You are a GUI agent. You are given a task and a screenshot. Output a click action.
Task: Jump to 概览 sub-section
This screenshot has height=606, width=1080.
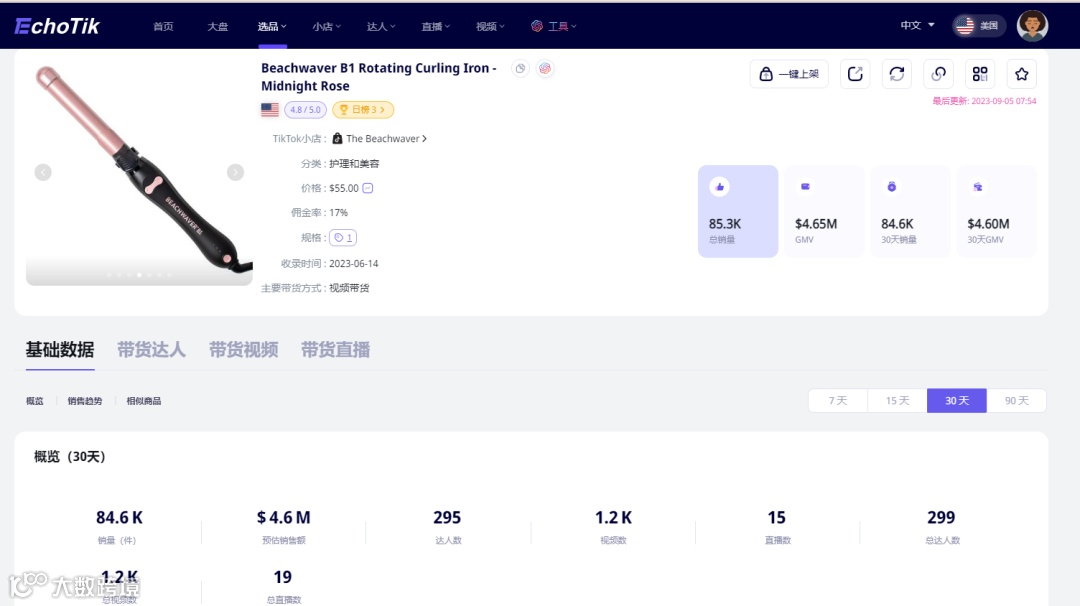point(34,401)
